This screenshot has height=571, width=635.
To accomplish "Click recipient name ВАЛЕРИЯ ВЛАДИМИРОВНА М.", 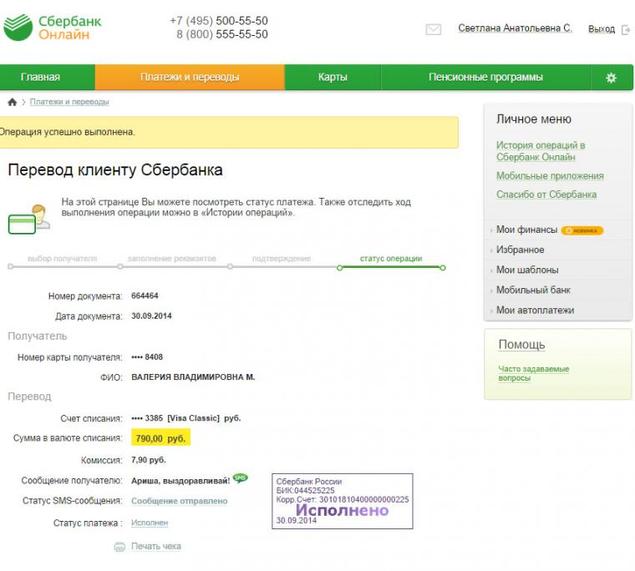I will point(193,377).
